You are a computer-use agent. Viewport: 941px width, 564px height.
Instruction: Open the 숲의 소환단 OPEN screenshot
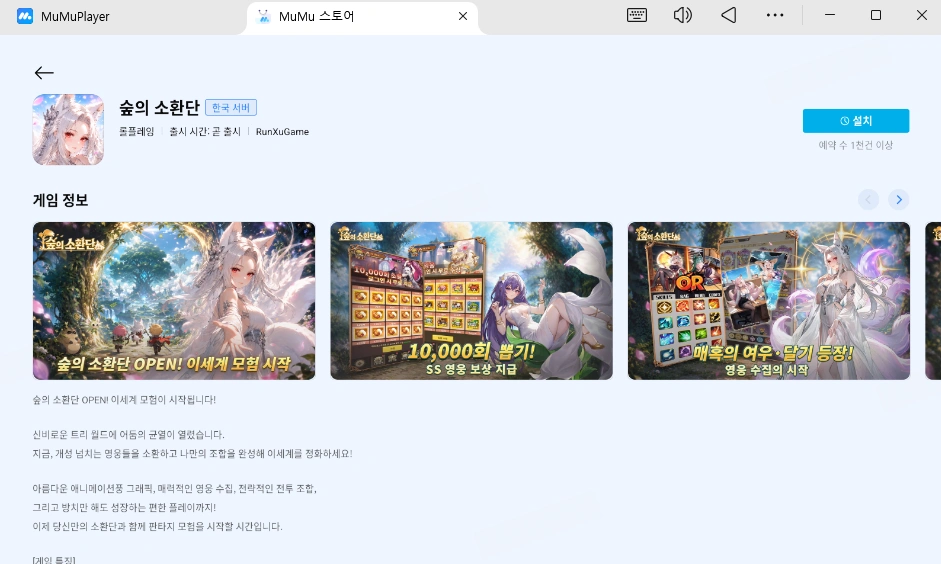(x=174, y=301)
